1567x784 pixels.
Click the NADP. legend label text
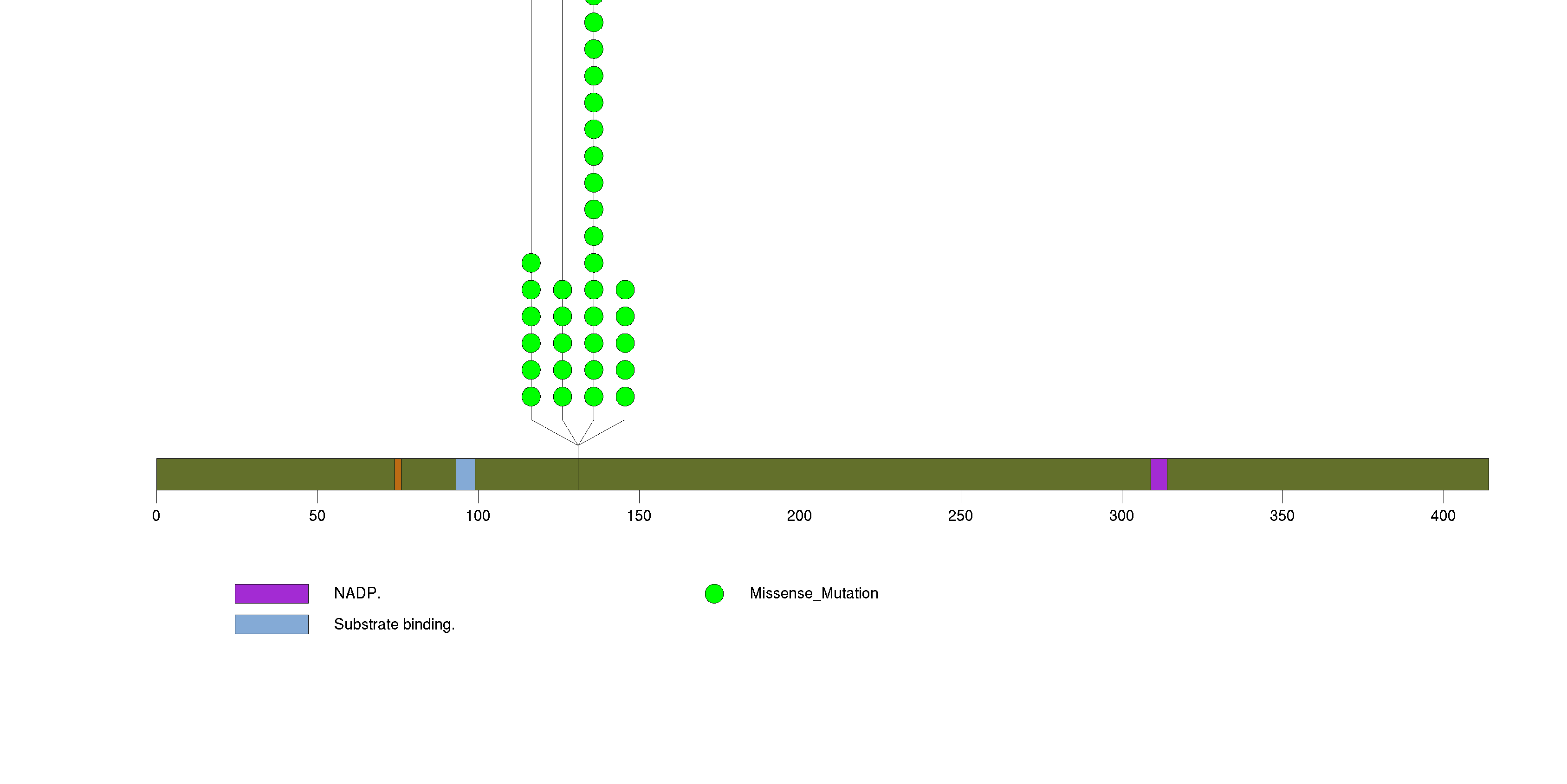click(357, 593)
